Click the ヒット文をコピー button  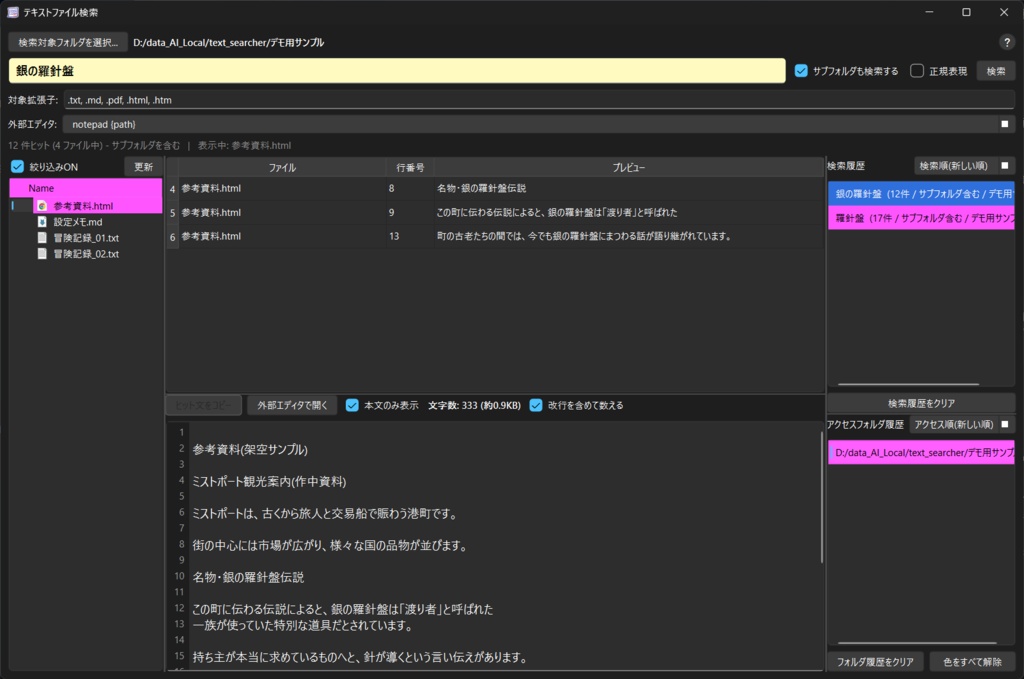(x=204, y=405)
